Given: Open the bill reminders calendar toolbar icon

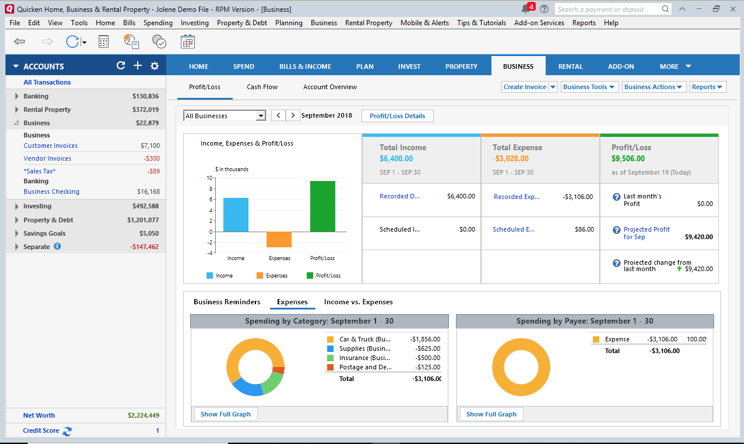Looking at the screenshot, I should pyautogui.click(x=187, y=42).
